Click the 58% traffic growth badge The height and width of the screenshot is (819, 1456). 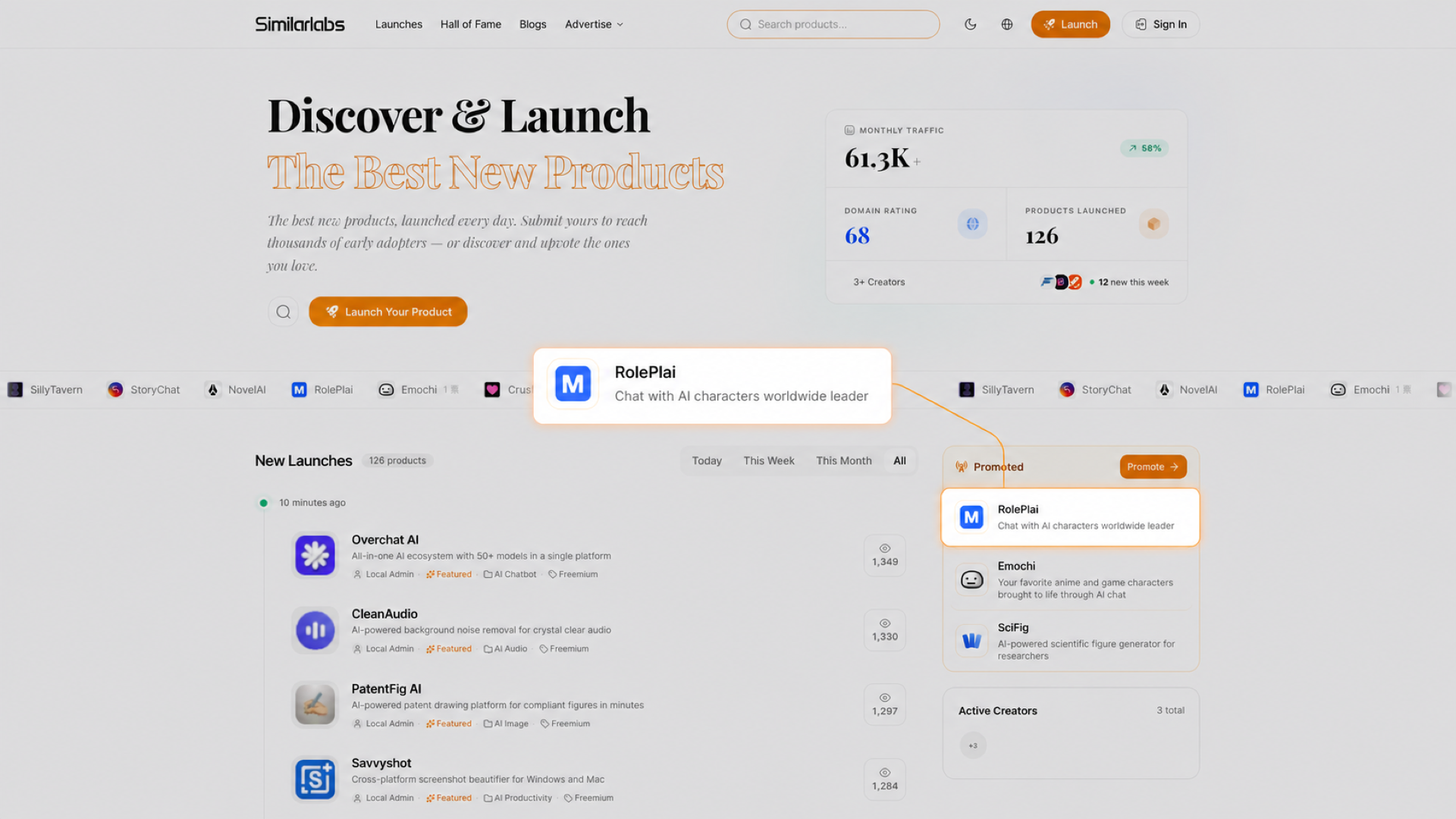pos(1144,149)
